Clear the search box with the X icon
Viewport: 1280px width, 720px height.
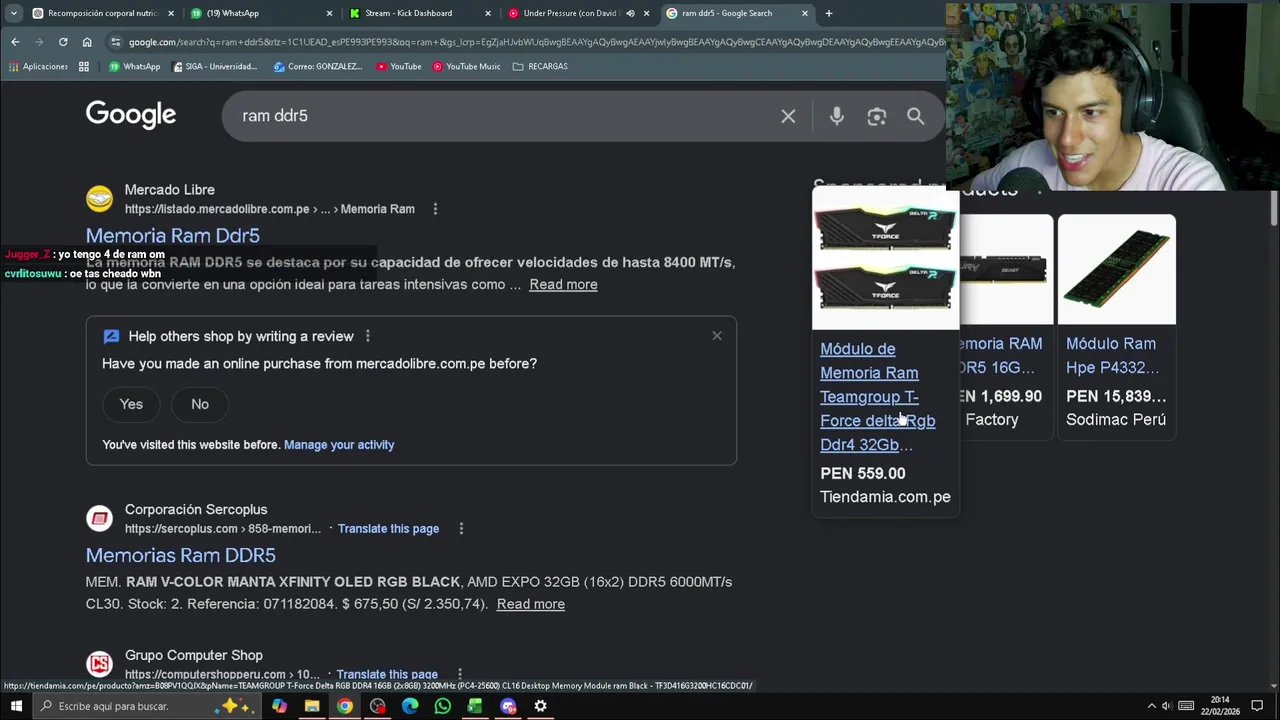(x=788, y=116)
